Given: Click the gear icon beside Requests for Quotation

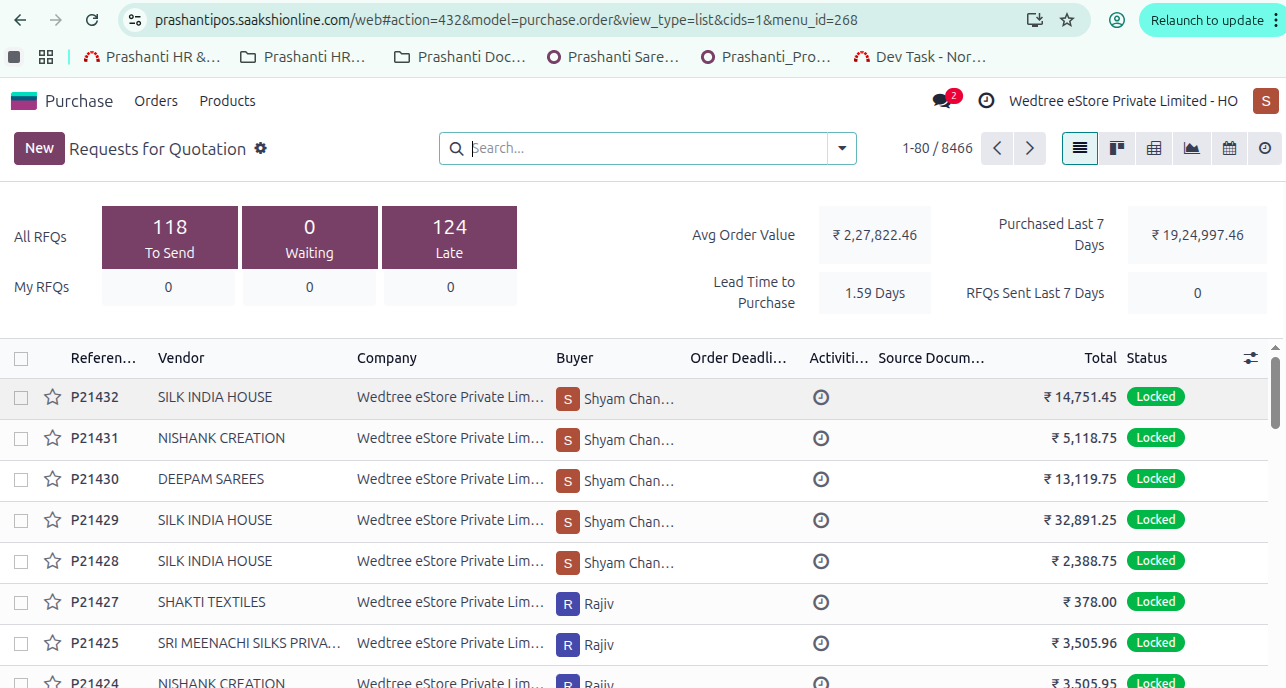Looking at the screenshot, I should tap(261, 148).
